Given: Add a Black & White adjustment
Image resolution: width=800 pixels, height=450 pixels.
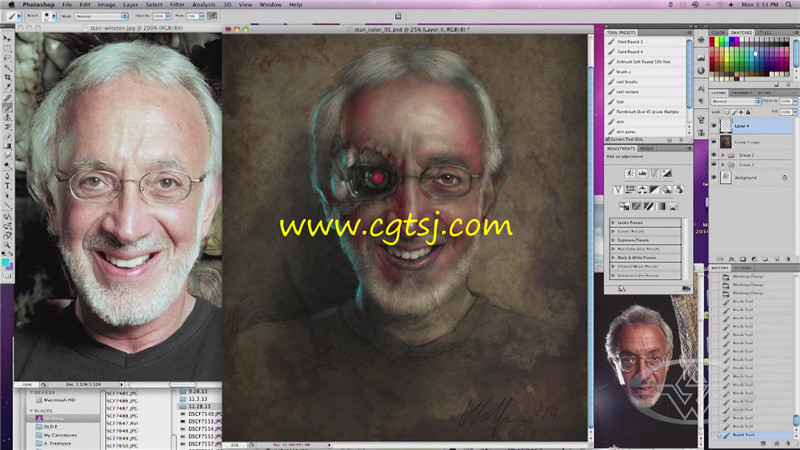Looking at the screenshot, I should coord(655,190).
